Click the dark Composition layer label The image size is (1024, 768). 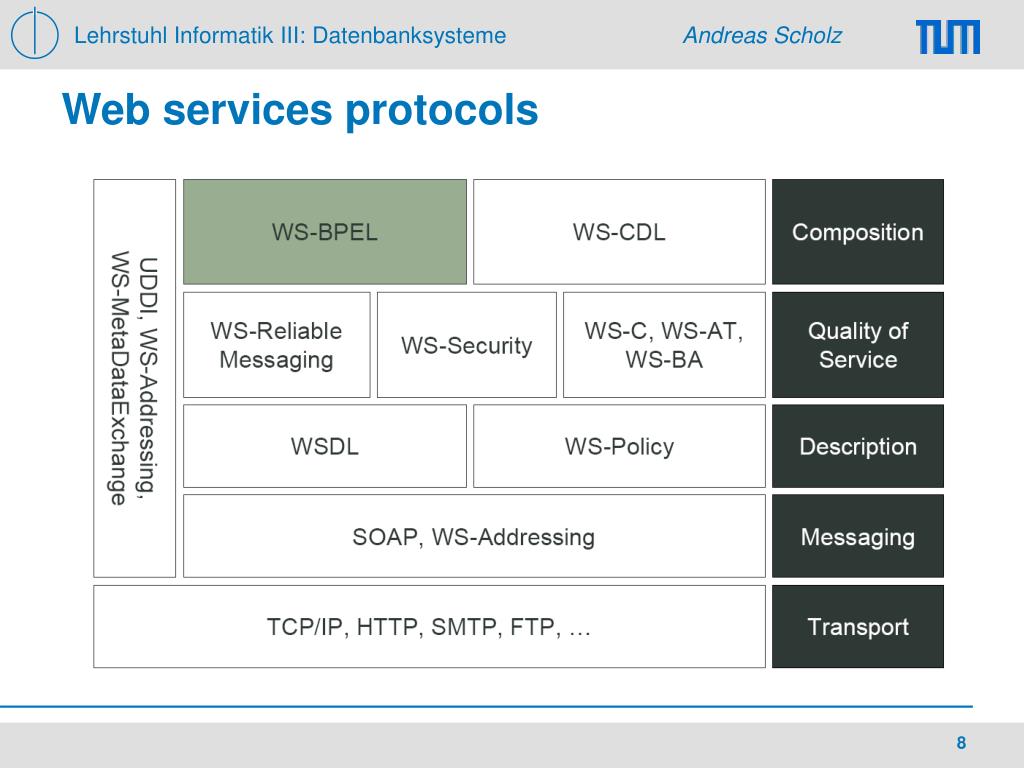point(857,232)
